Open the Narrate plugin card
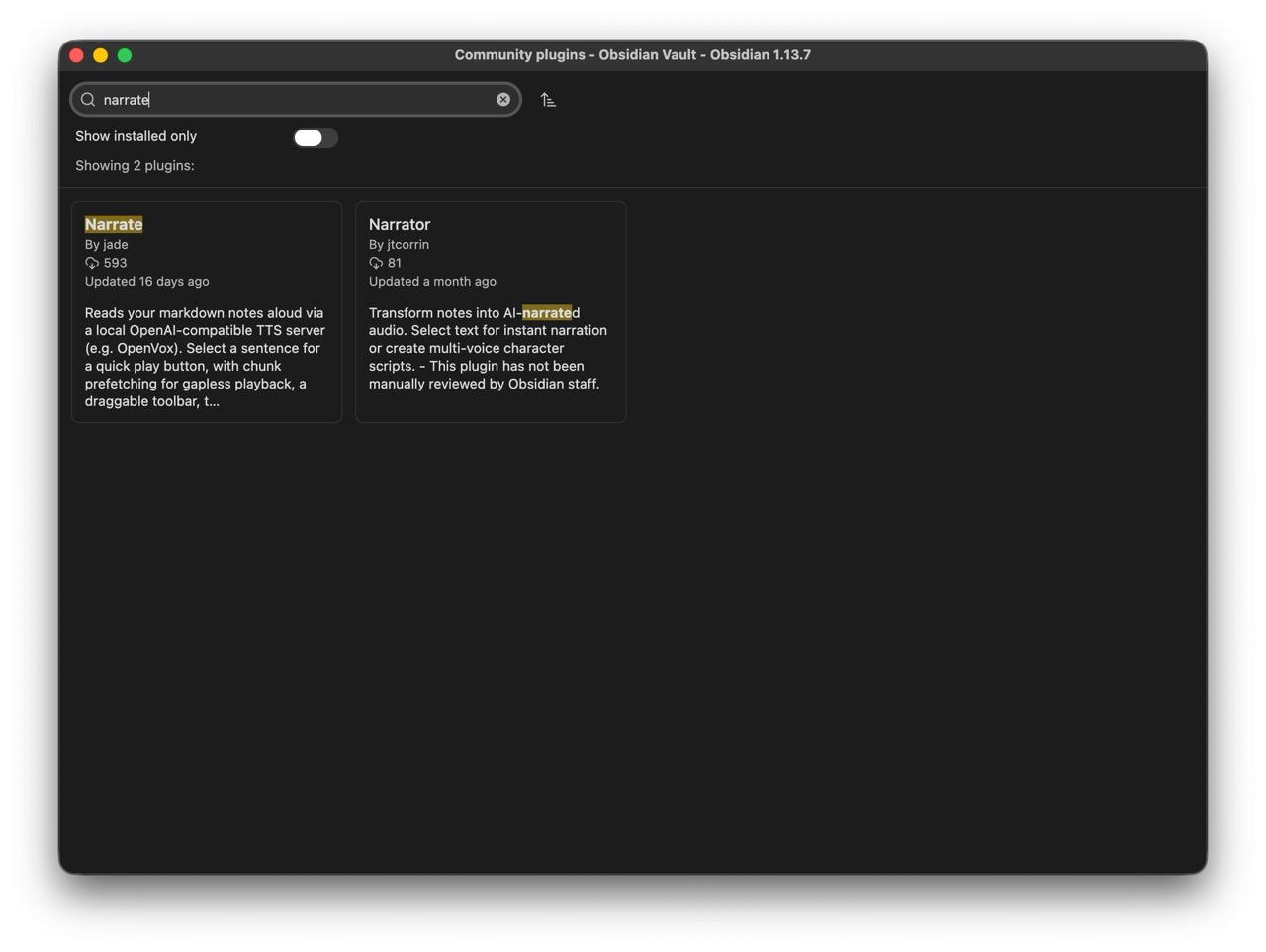 [x=207, y=312]
